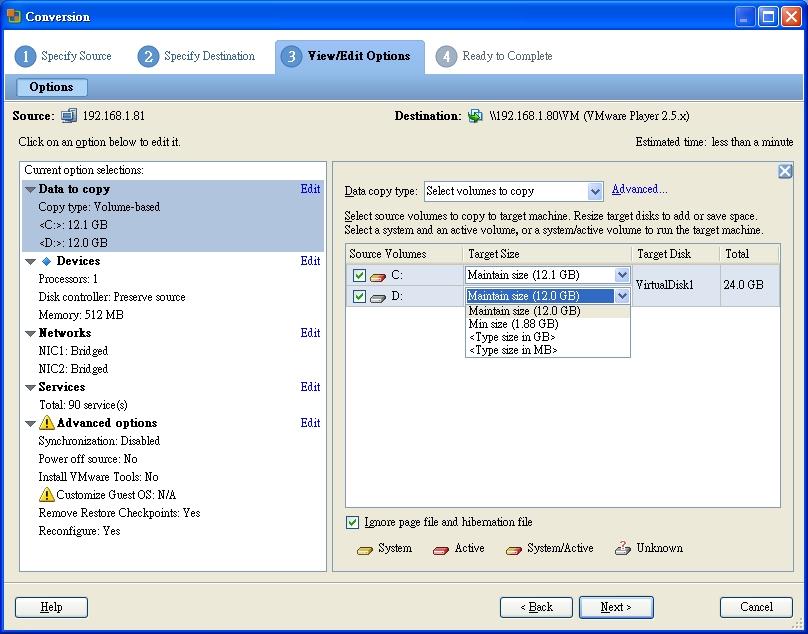
Task: Collapse the Networks section
Action: click(x=30, y=333)
